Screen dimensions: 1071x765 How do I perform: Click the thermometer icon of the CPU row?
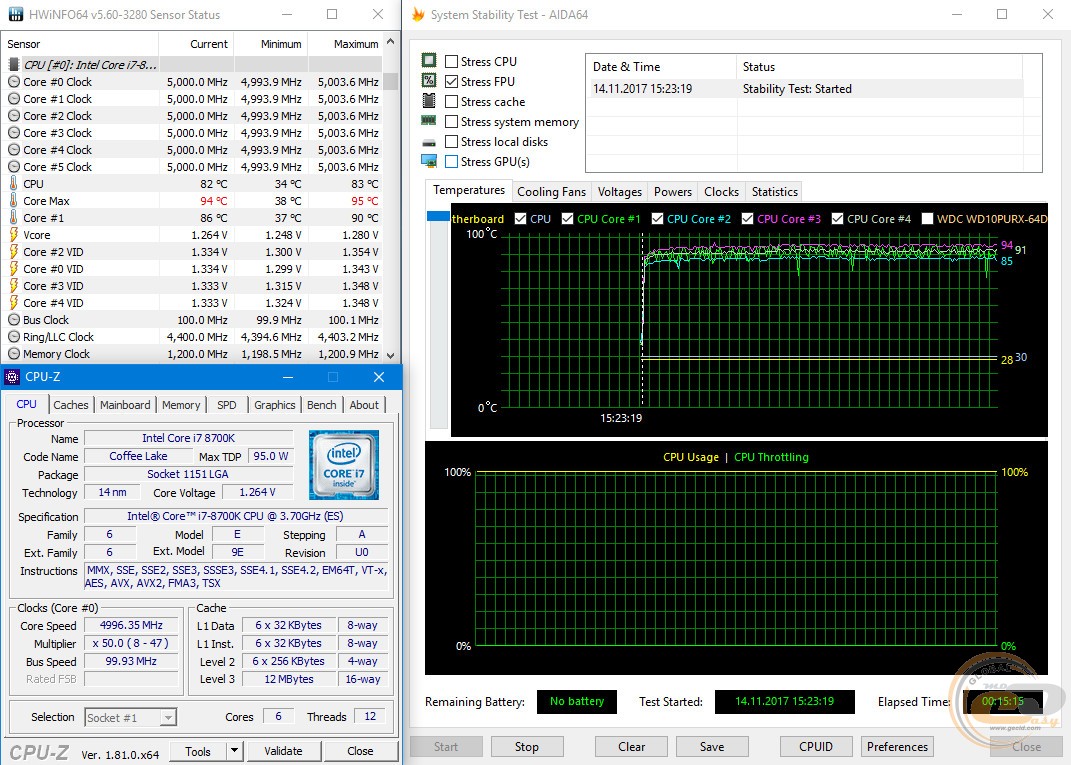[14, 184]
